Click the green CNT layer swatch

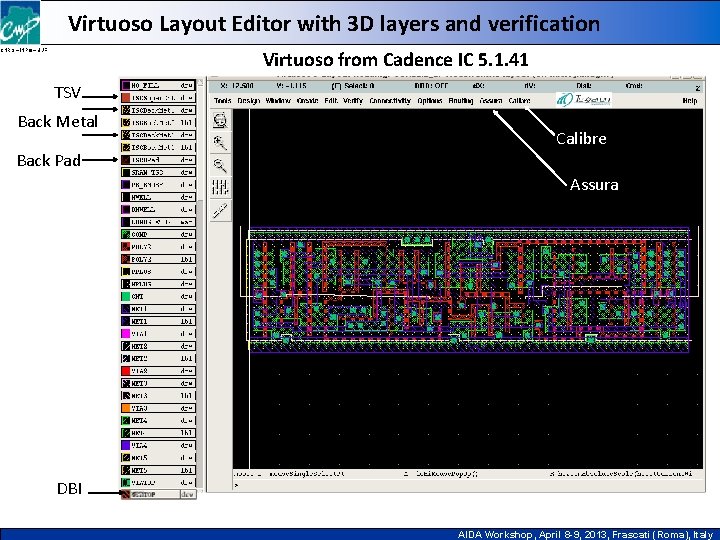tap(125, 297)
